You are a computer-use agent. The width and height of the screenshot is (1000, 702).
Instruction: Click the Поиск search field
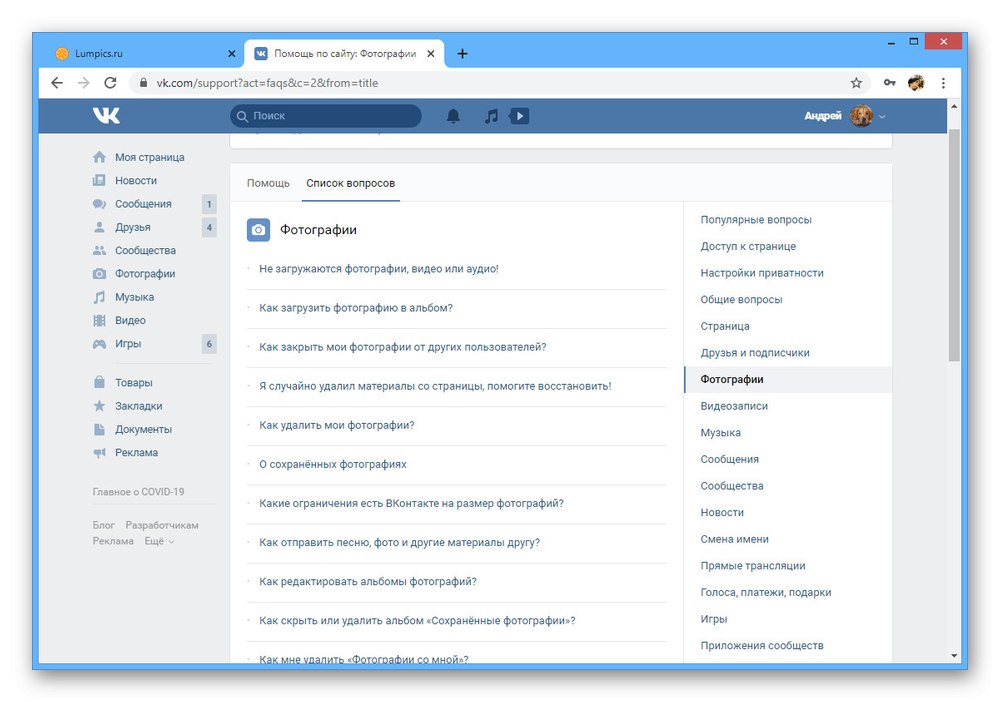point(325,116)
